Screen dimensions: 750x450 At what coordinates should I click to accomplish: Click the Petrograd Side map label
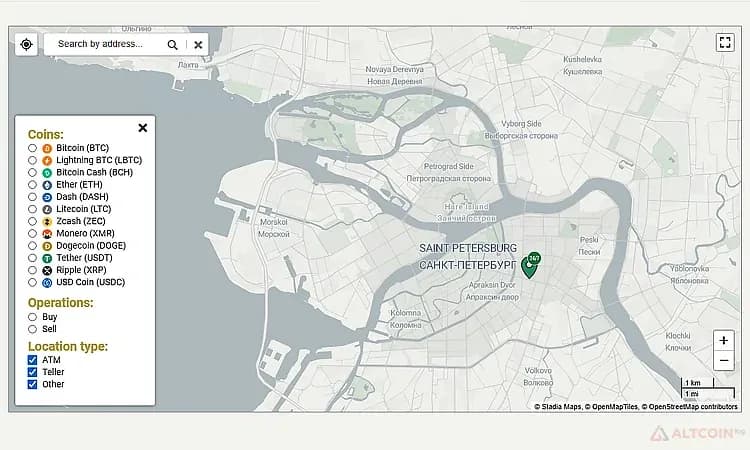pos(449,166)
